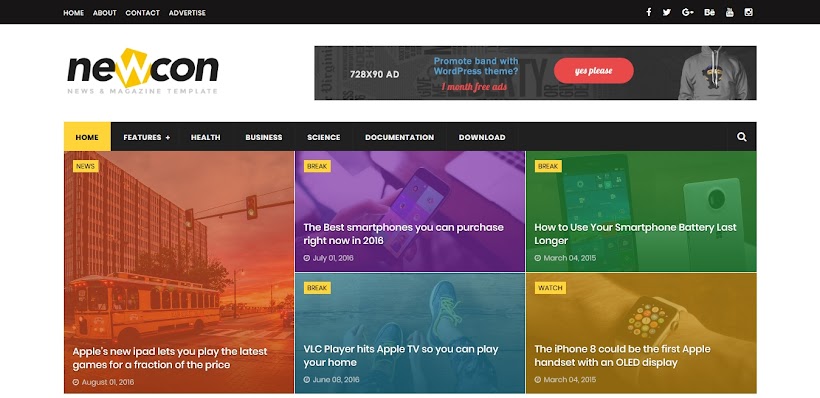The height and width of the screenshot is (398, 820).
Task: Click BREAK tag on purple smartphones card
Action: pos(317,166)
